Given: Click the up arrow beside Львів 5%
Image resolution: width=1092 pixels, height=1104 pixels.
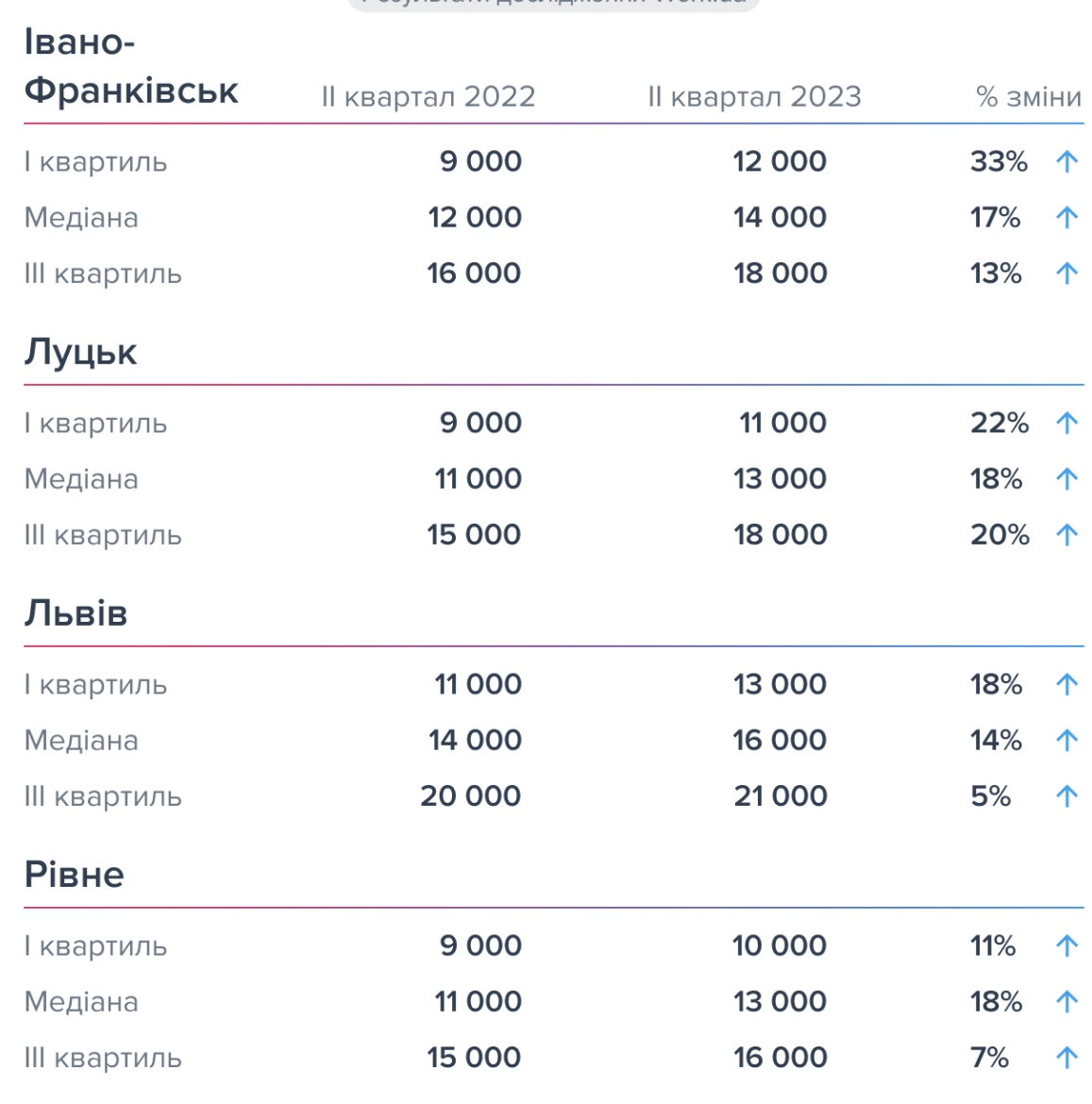Looking at the screenshot, I should pyautogui.click(x=1067, y=796).
